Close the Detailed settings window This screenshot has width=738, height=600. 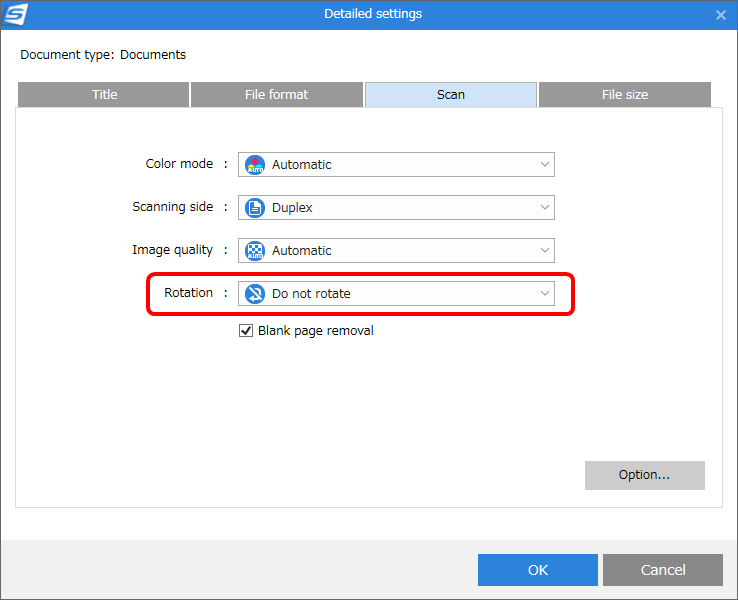pos(721,15)
